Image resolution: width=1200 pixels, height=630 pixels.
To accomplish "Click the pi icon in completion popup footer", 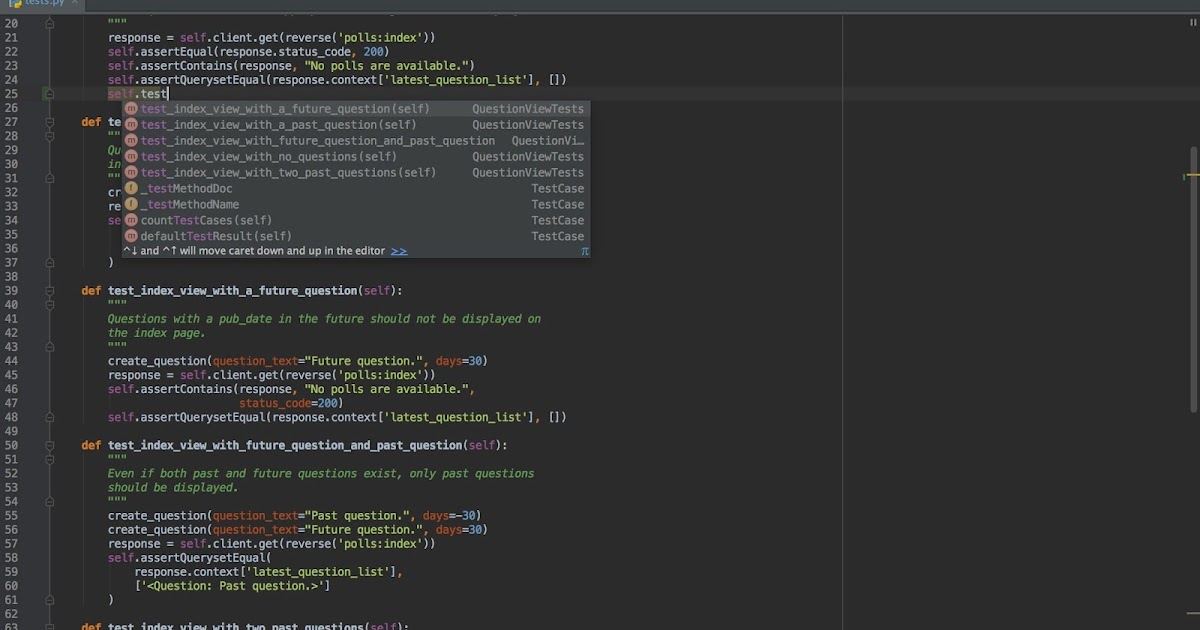I will [585, 252].
